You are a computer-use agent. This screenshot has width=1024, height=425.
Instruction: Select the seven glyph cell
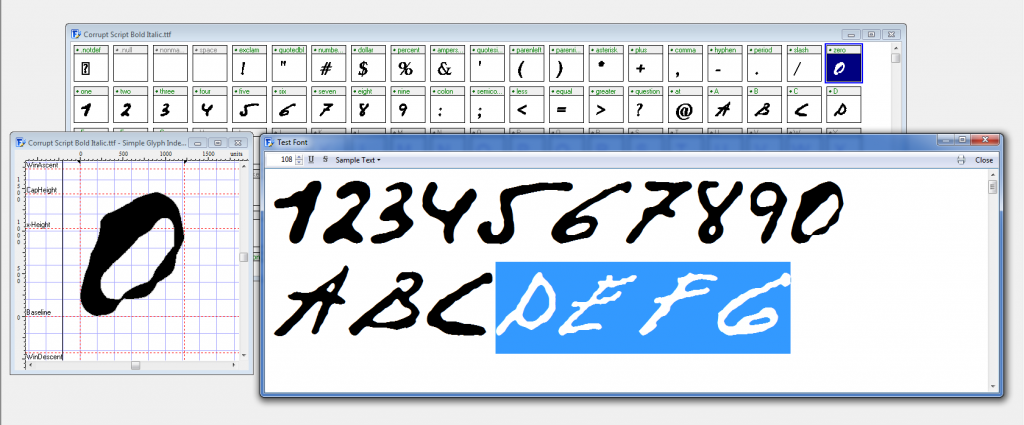point(328,104)
